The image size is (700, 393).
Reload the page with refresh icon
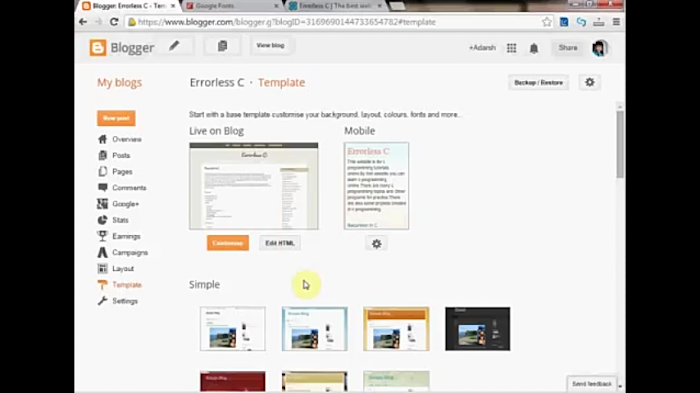[x=114, y=22]
